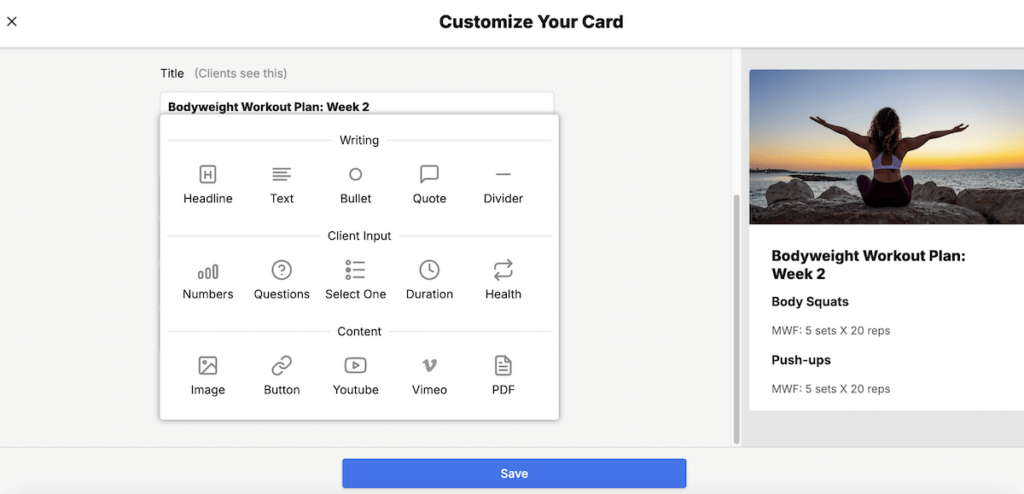Add a Health input block
Screen dimensions: 1024x494
point(503,280)
